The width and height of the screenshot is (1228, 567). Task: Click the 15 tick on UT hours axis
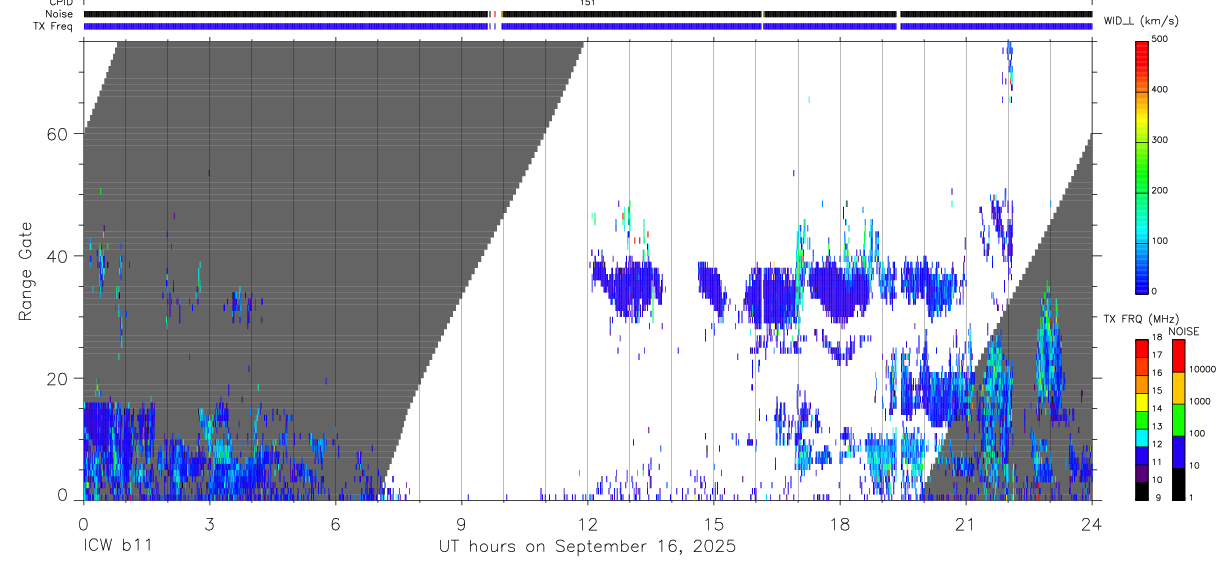pos(713,523)
